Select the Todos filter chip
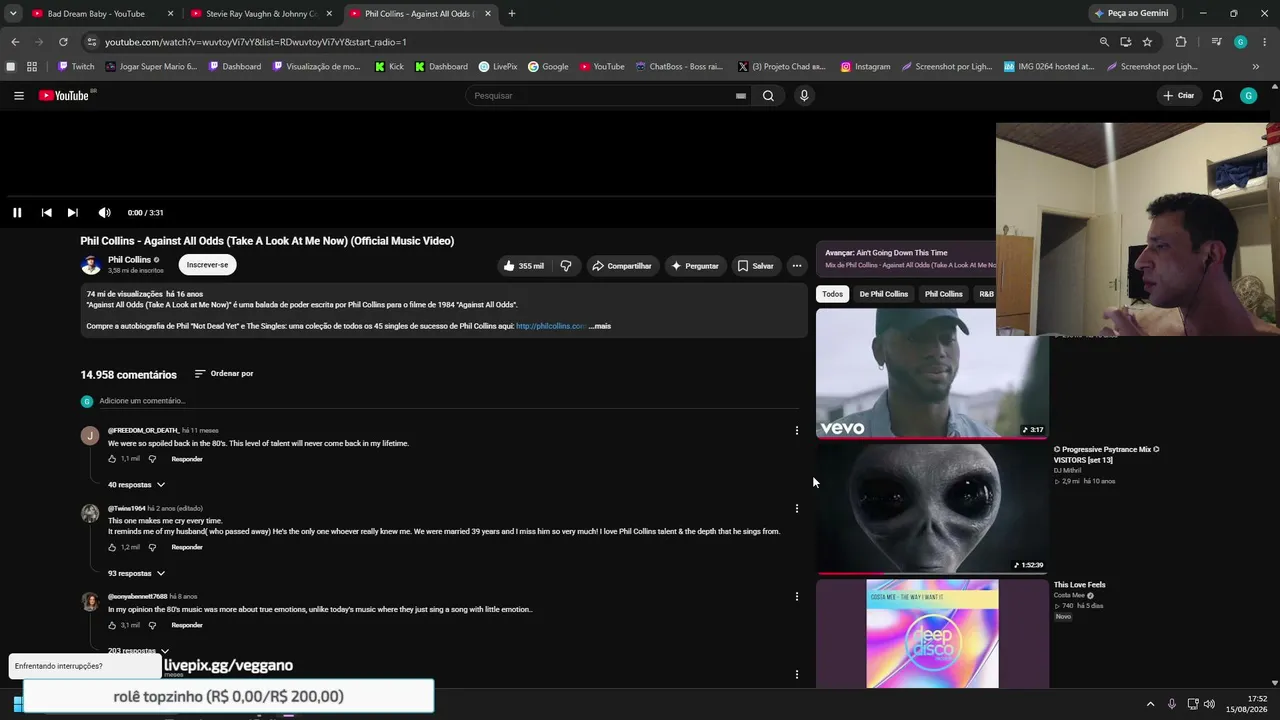The image size is (1280, 720). point(833,294)
